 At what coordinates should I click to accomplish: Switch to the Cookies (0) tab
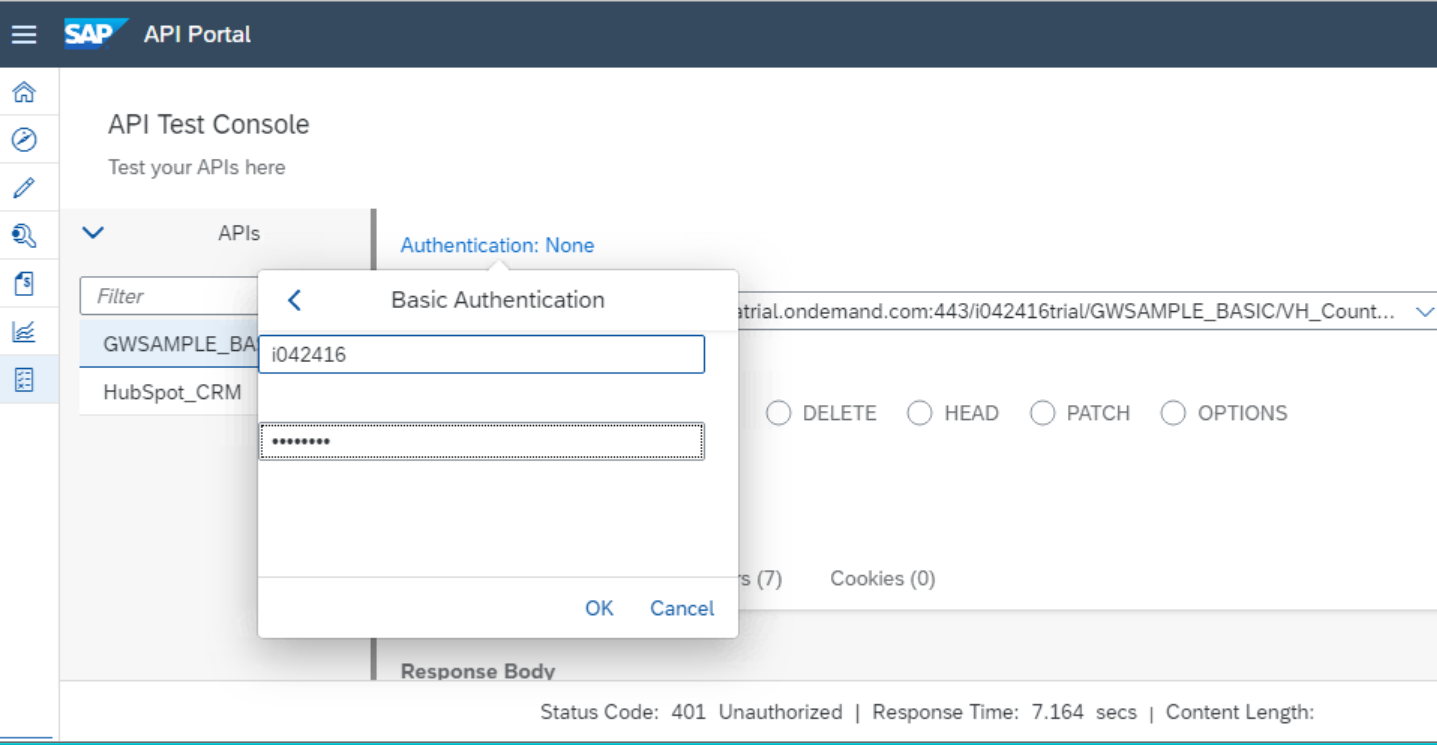[883, 579]
